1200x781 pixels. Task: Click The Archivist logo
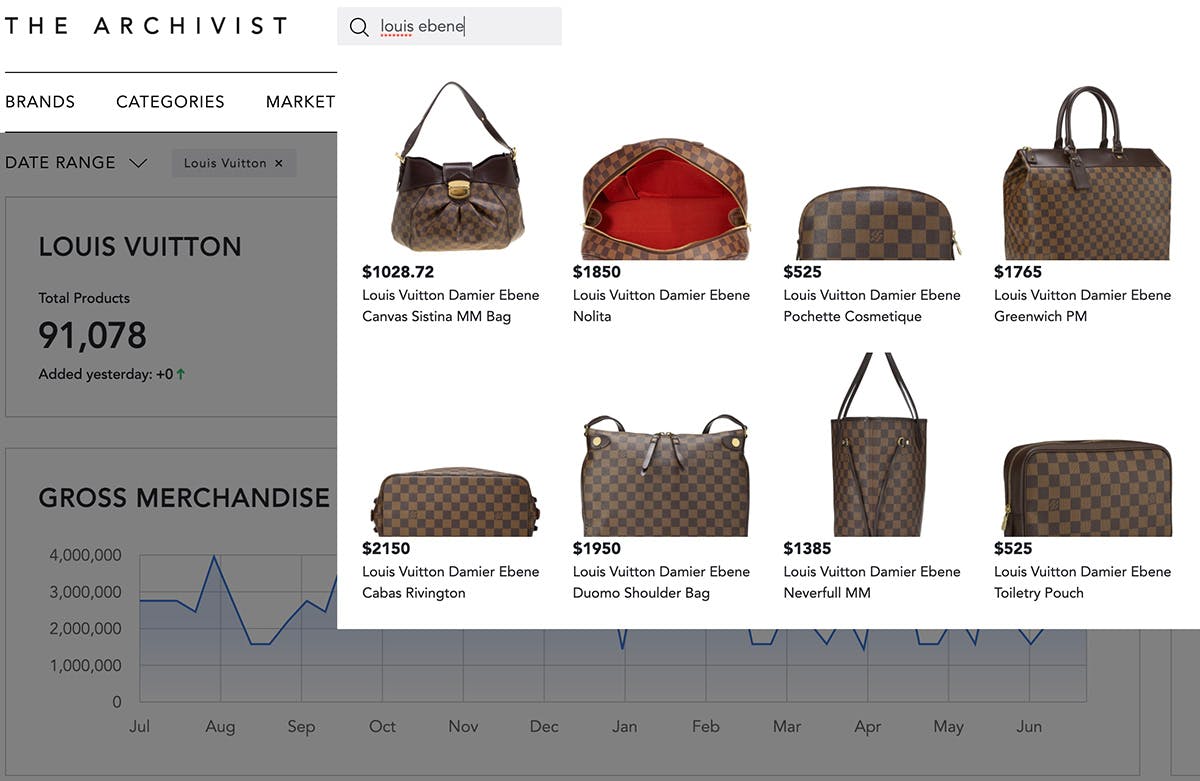146,26
